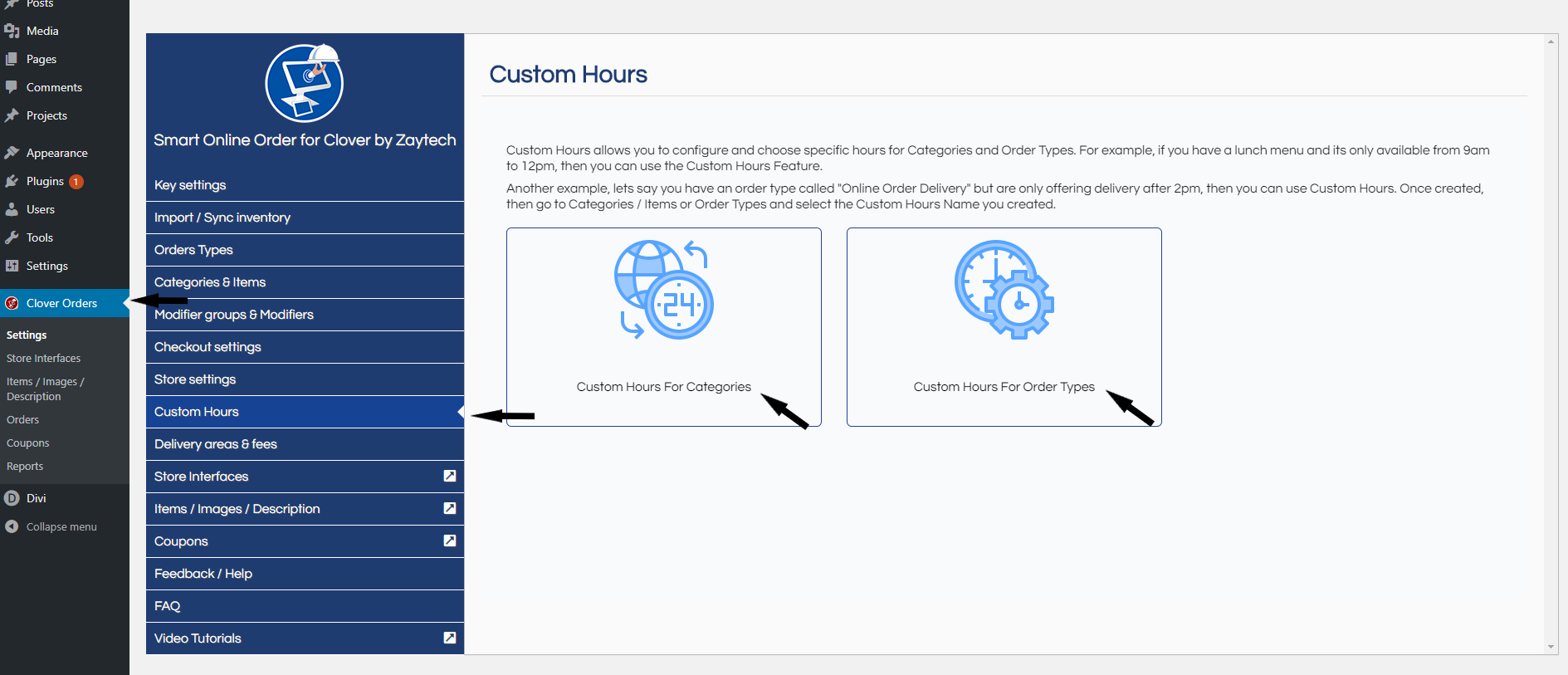This screenshot has height=675, width=1568.
Task: Open Categories & Items section
Action: pyautogui.click(x=305, y=282)
